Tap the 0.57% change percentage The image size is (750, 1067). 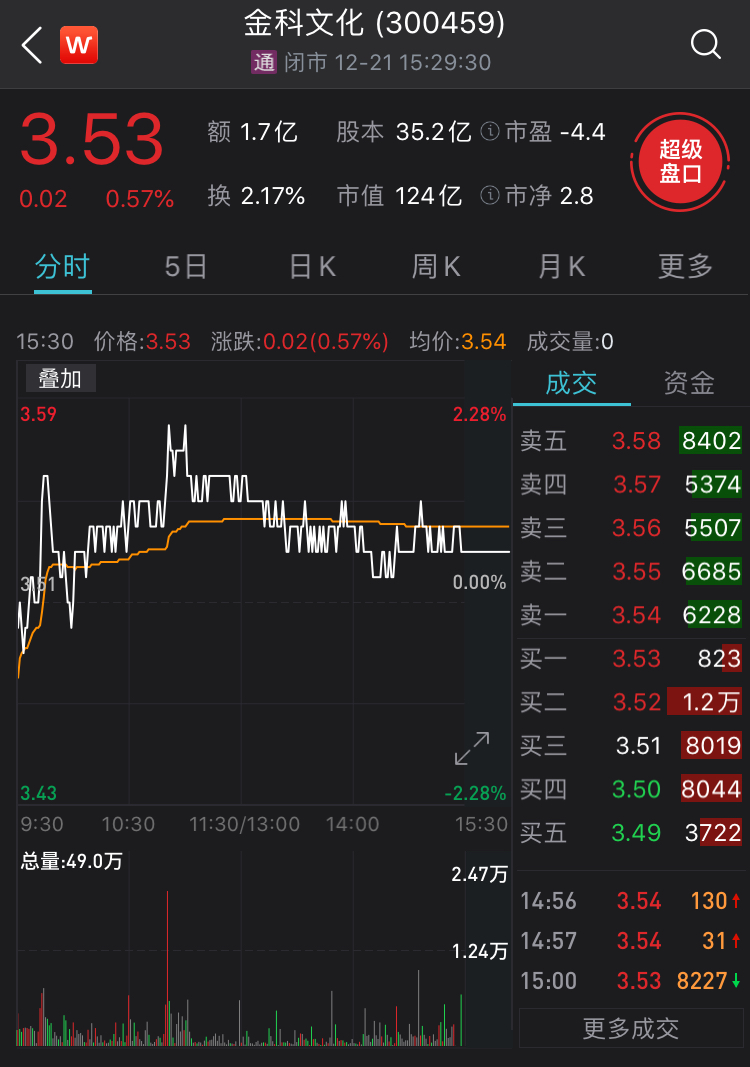coord(140,199)
